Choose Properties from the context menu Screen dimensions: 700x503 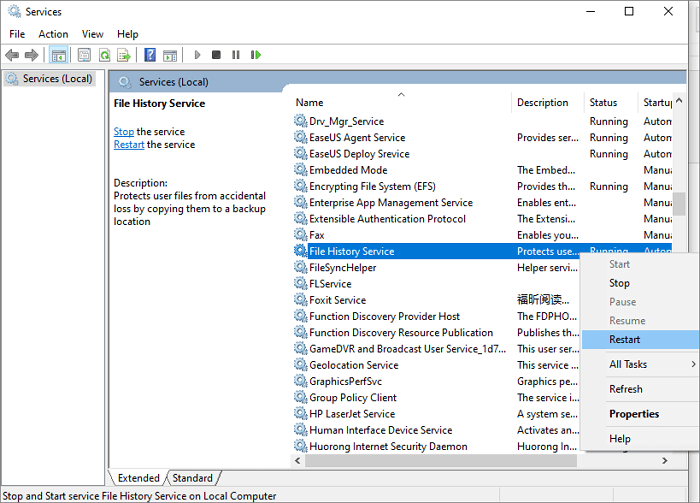634,414
